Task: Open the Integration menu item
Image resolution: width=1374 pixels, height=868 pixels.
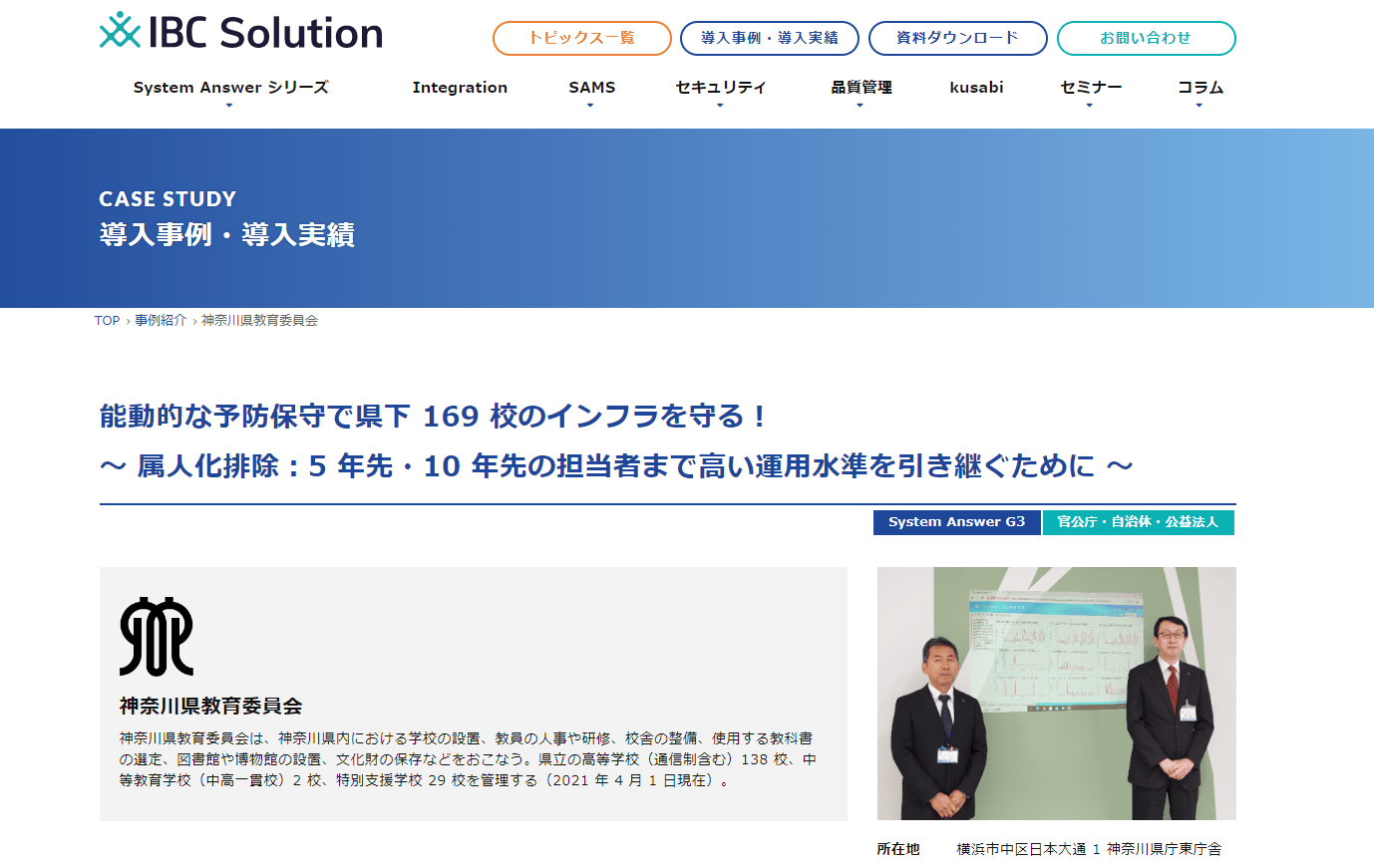Action: click(460, 88)
